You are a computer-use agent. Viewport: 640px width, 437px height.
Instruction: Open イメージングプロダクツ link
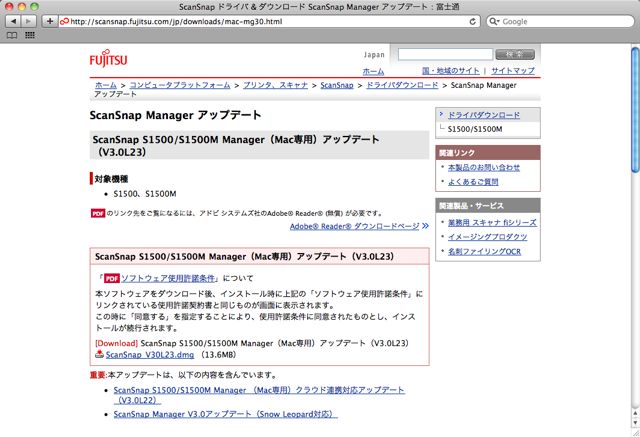[x=487, y=237]
